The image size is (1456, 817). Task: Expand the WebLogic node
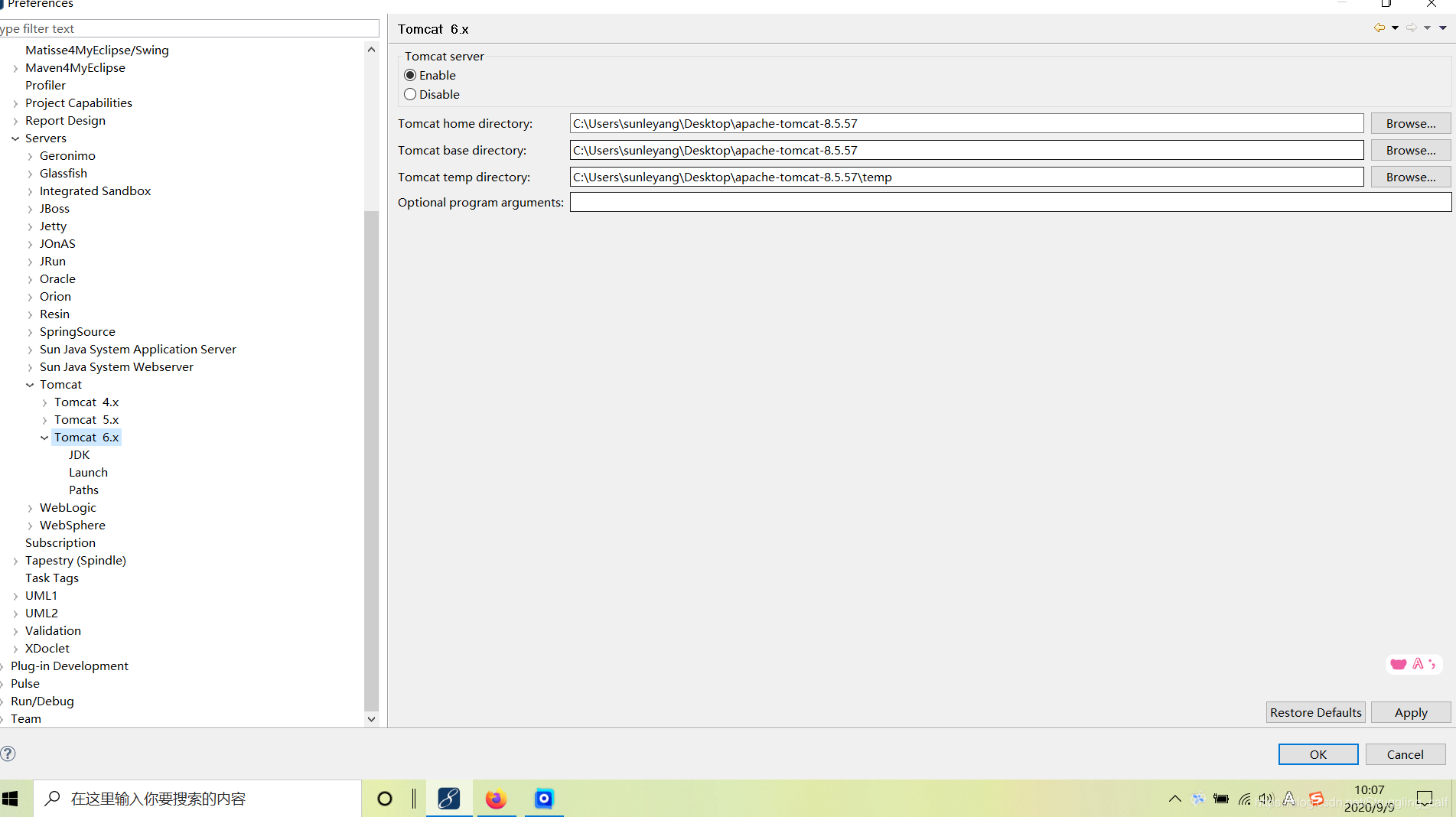click(30, 508)
